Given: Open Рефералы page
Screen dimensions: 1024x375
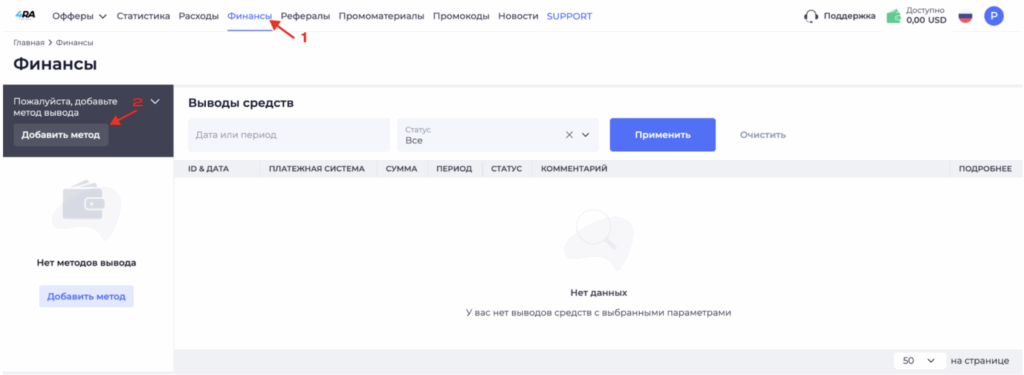Looking at the screenshot, I should click(x=305, y=16).
